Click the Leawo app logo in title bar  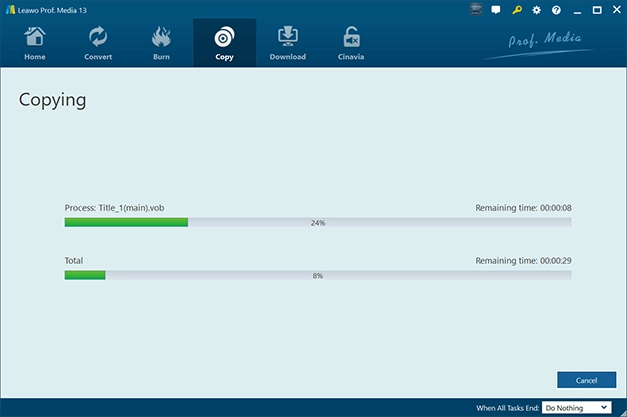pos(8,10)
